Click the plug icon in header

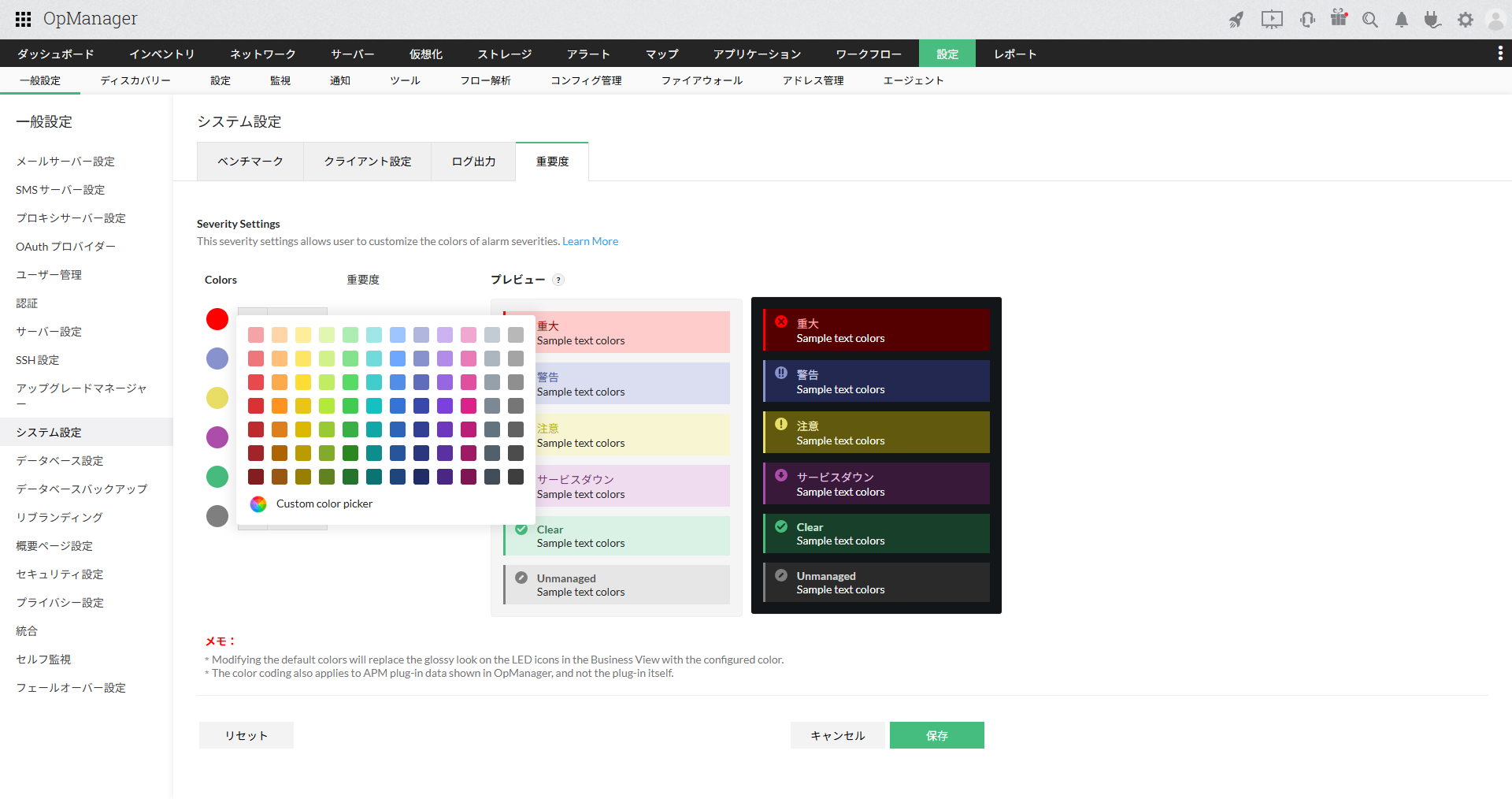pyautogui.click(x=1432, y=20)
